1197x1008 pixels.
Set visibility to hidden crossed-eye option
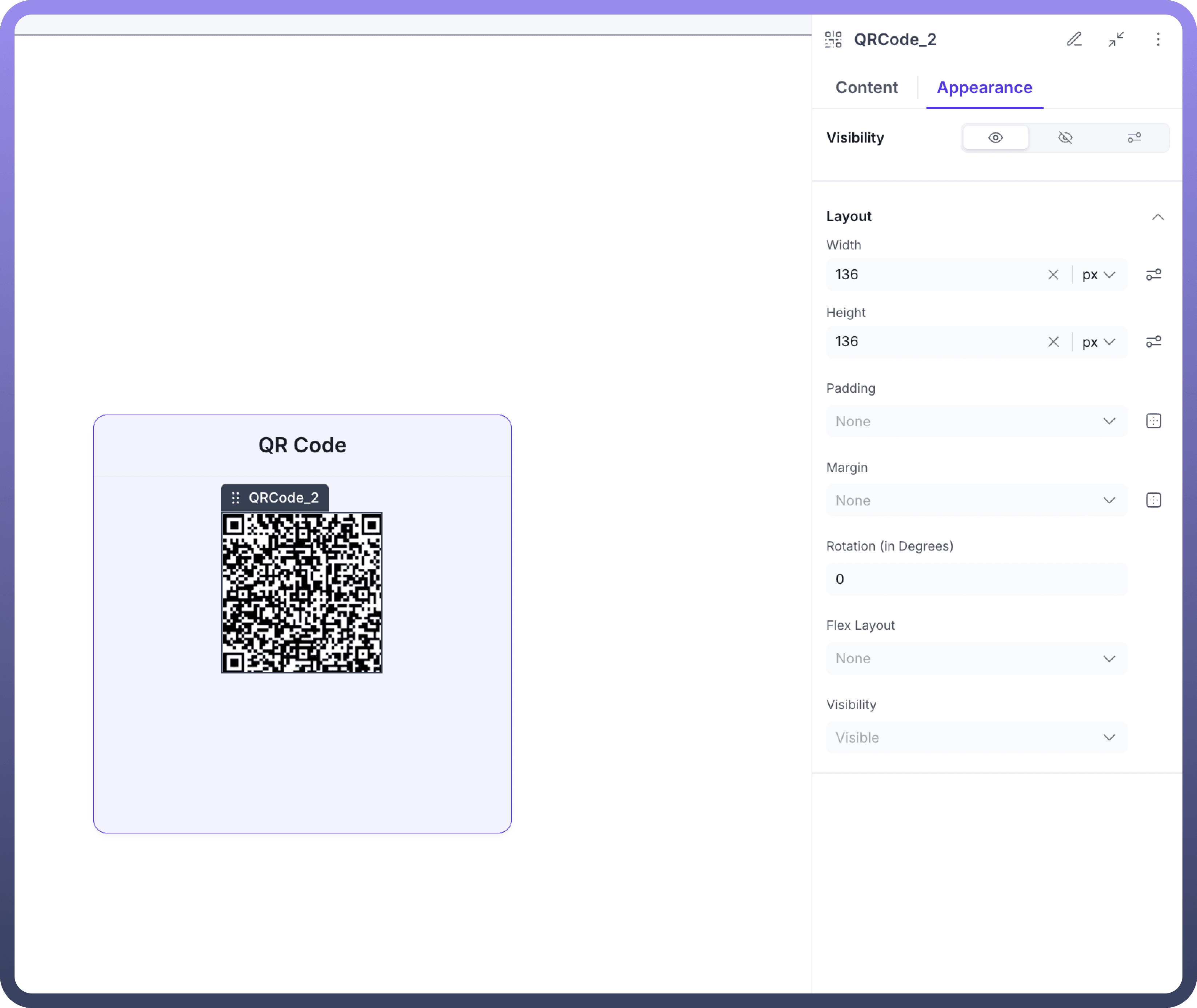tap(1065, 138)
